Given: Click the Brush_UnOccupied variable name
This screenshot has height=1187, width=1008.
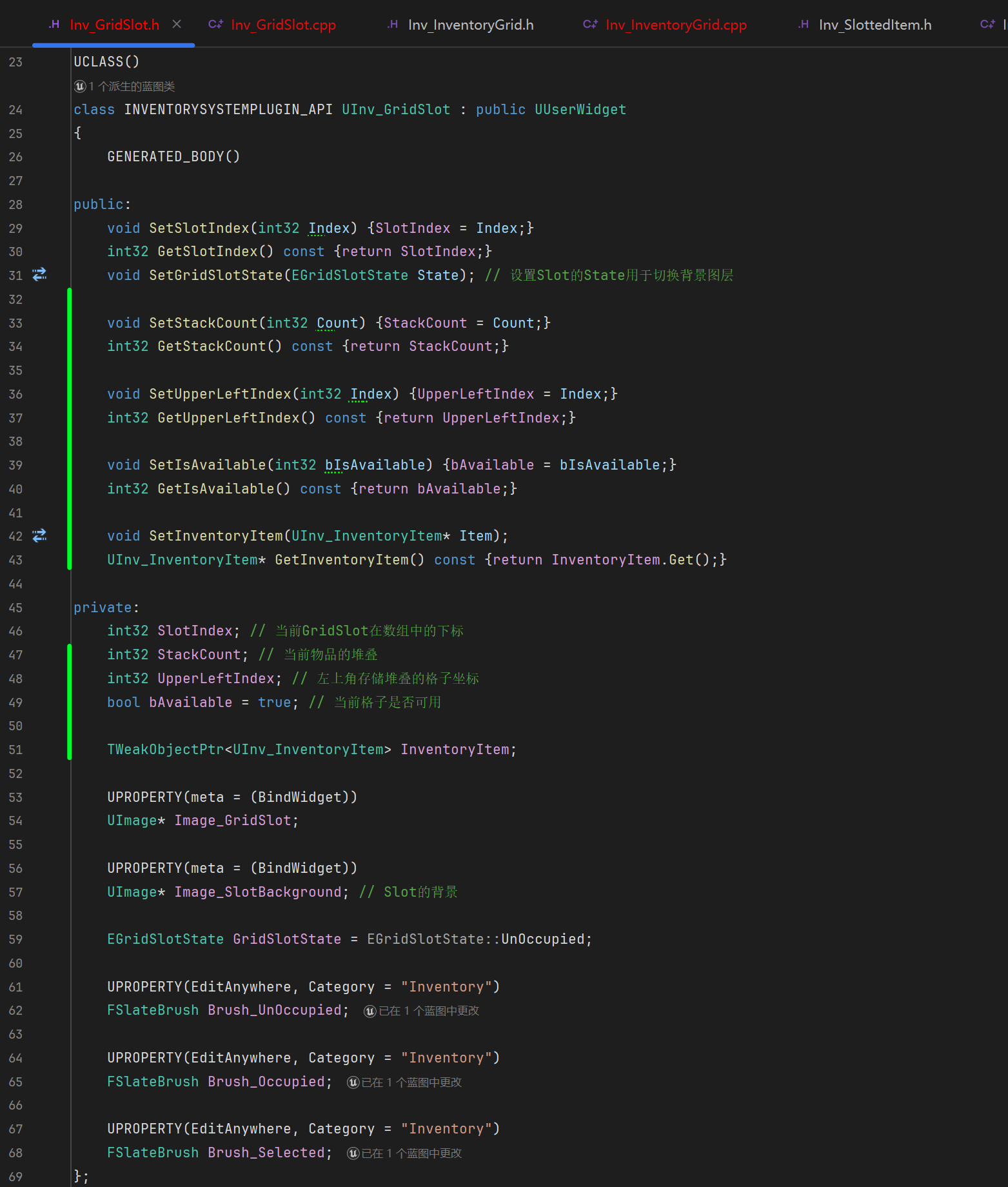Looking at the screenshot, I should click(275, 1010).
